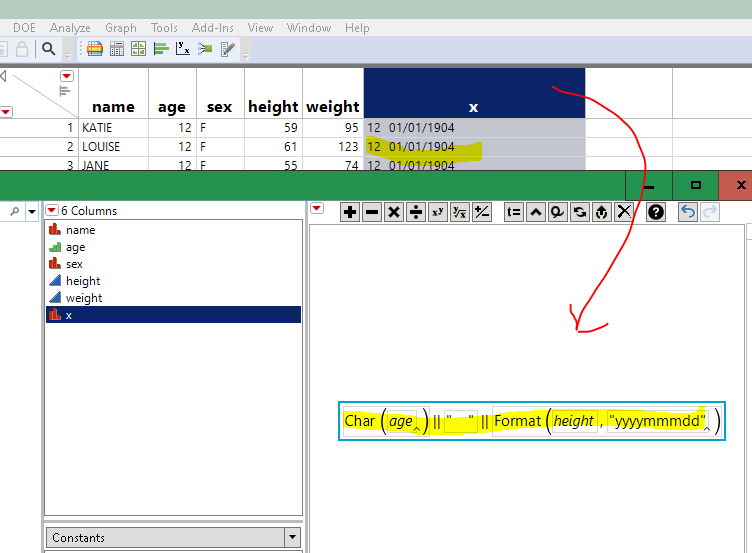The width and height of the screenshot is (752, 553).
Task: Click the switch terms button
Action: click(x=579, y=212)
